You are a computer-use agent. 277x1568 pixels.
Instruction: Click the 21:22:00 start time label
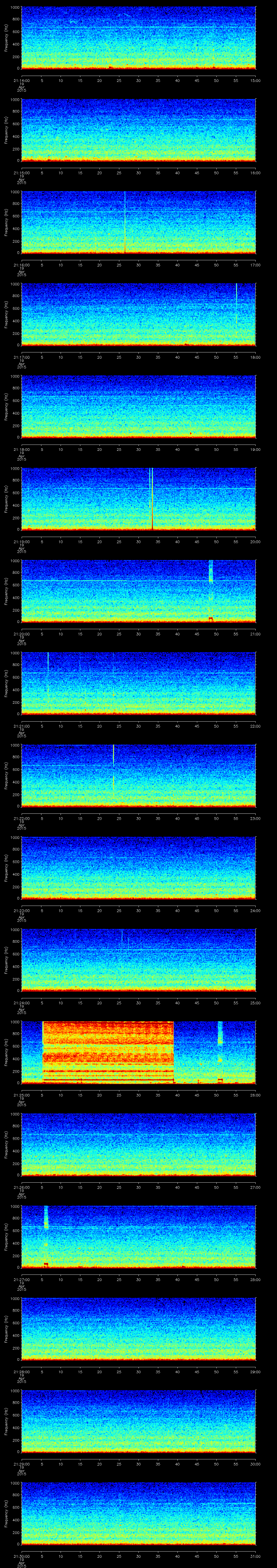(21, 819)
